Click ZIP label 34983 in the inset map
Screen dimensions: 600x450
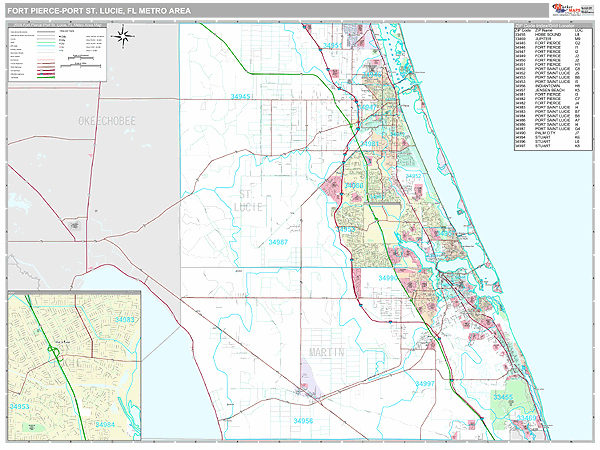[x=124, y=319]
